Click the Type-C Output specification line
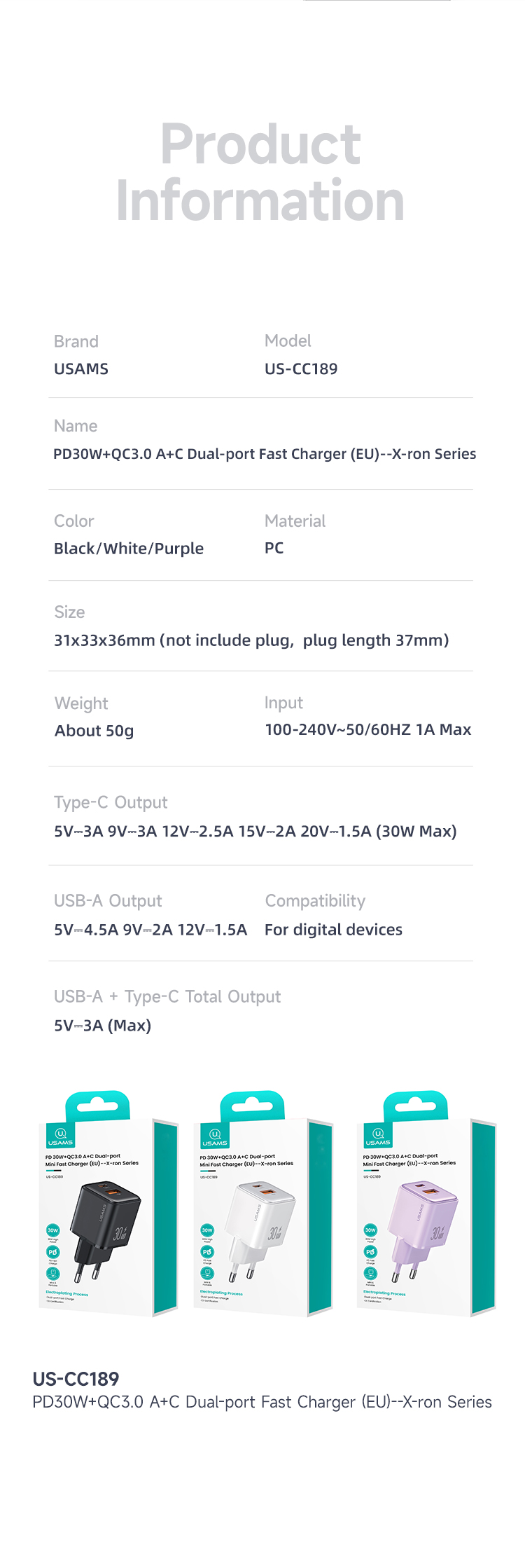525x1568 pixels. click(255, 832)
